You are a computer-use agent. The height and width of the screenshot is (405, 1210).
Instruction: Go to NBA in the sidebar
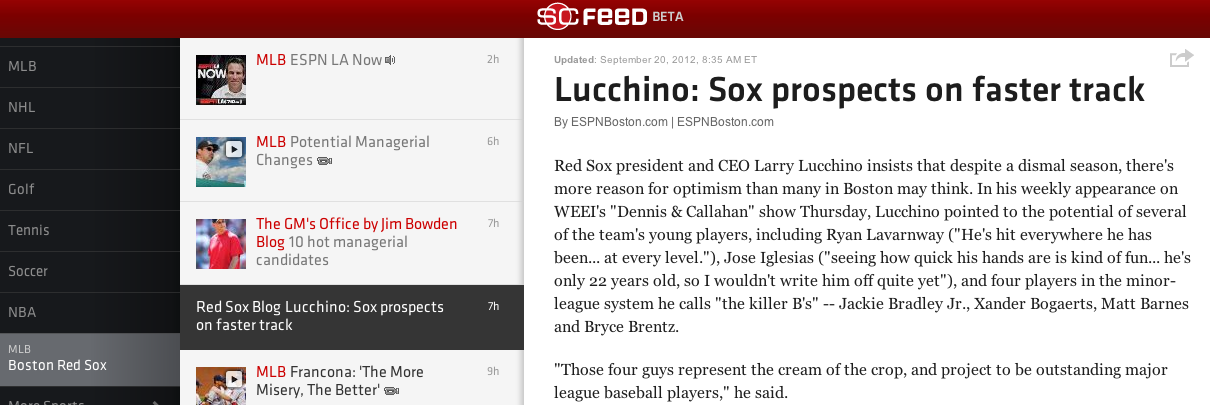pyautogui.click(x=22, y=312)
